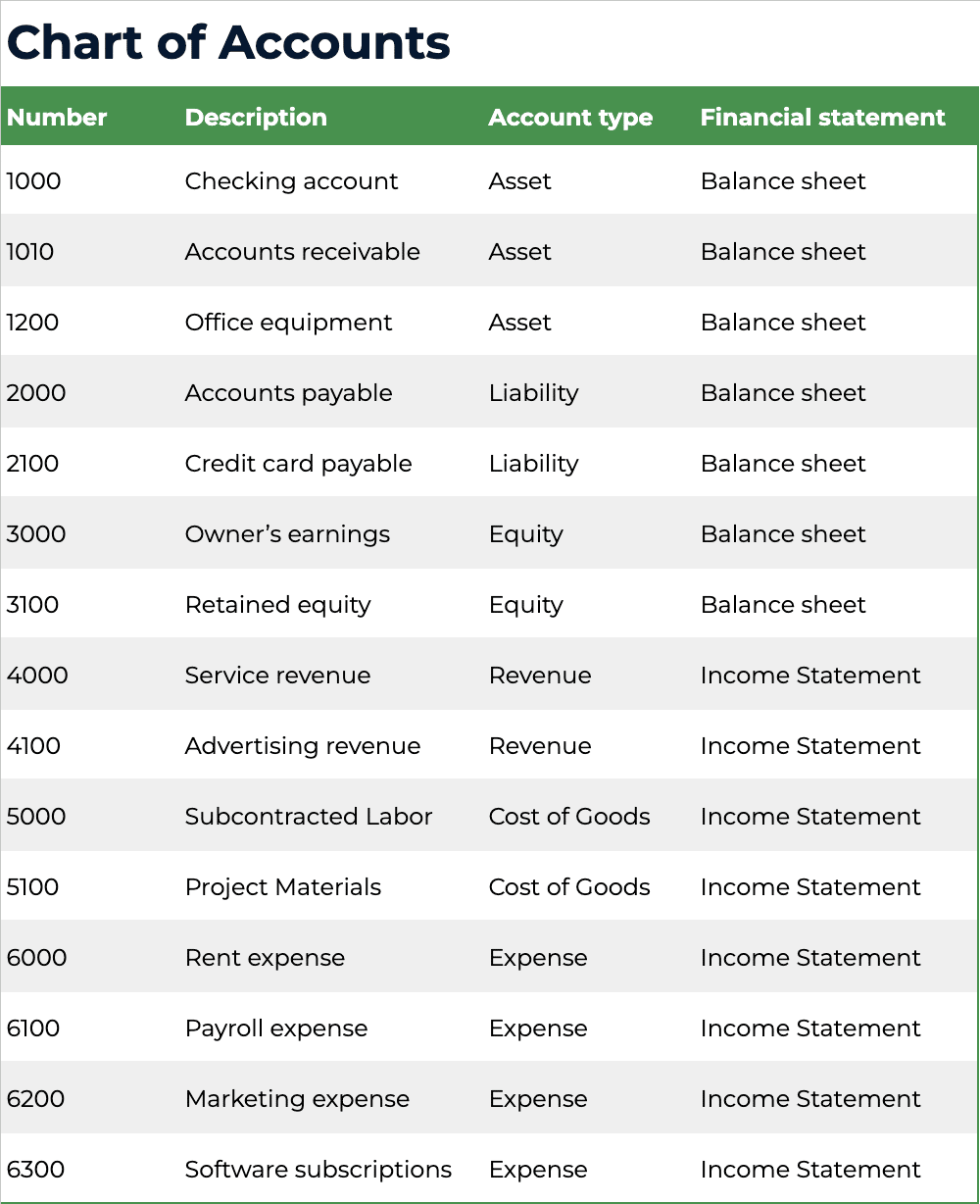Click the Financial statement column header
Screen dimensions: 980x1204
coord(822,118)
